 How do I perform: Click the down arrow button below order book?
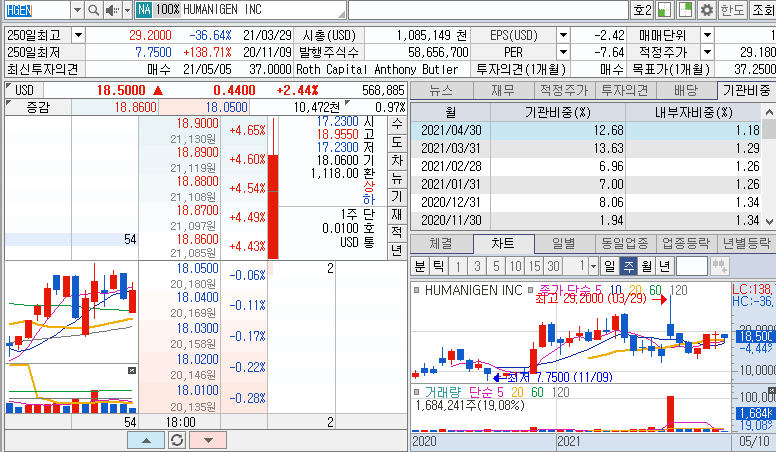(208, 440)
